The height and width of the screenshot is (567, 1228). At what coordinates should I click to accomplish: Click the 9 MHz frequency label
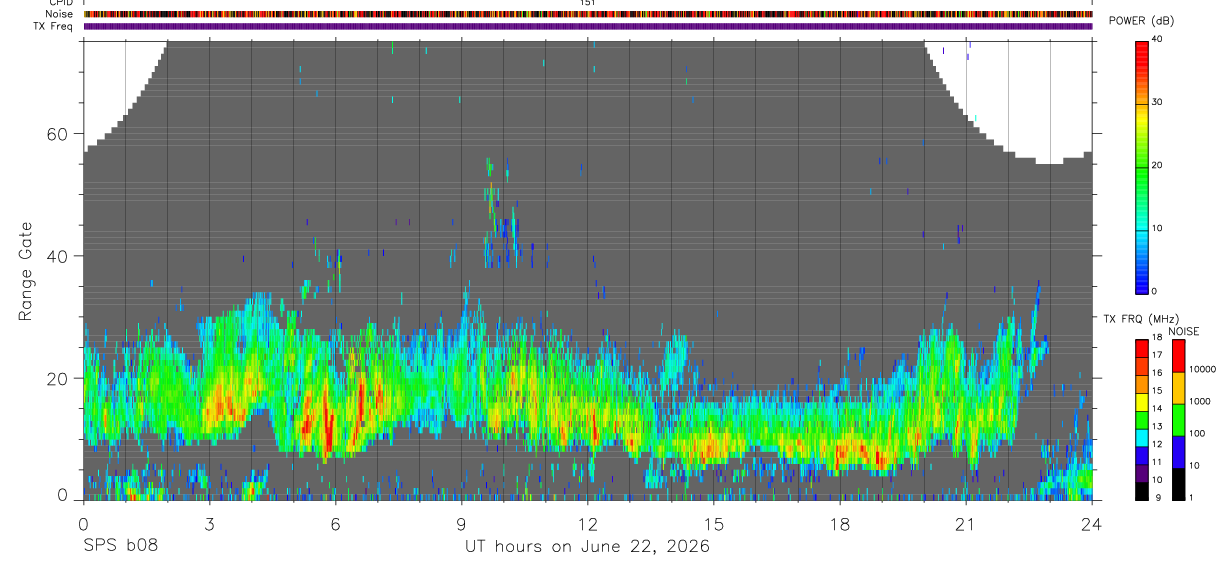tap(1157, 498)
